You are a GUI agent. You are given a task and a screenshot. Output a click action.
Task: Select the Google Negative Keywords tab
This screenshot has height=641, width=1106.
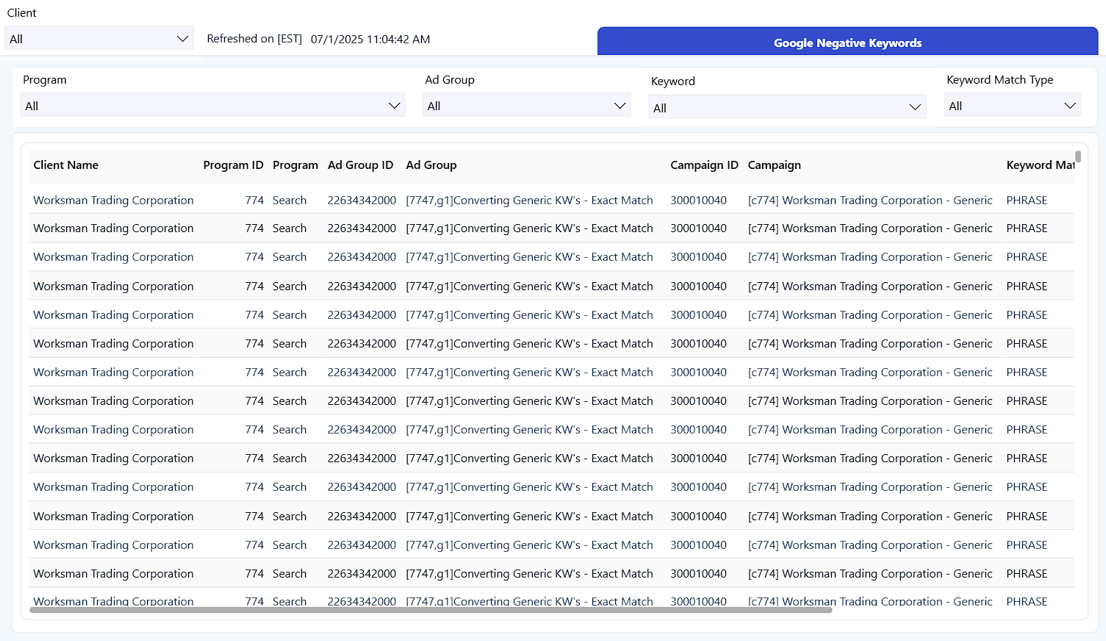click(847, 43)
